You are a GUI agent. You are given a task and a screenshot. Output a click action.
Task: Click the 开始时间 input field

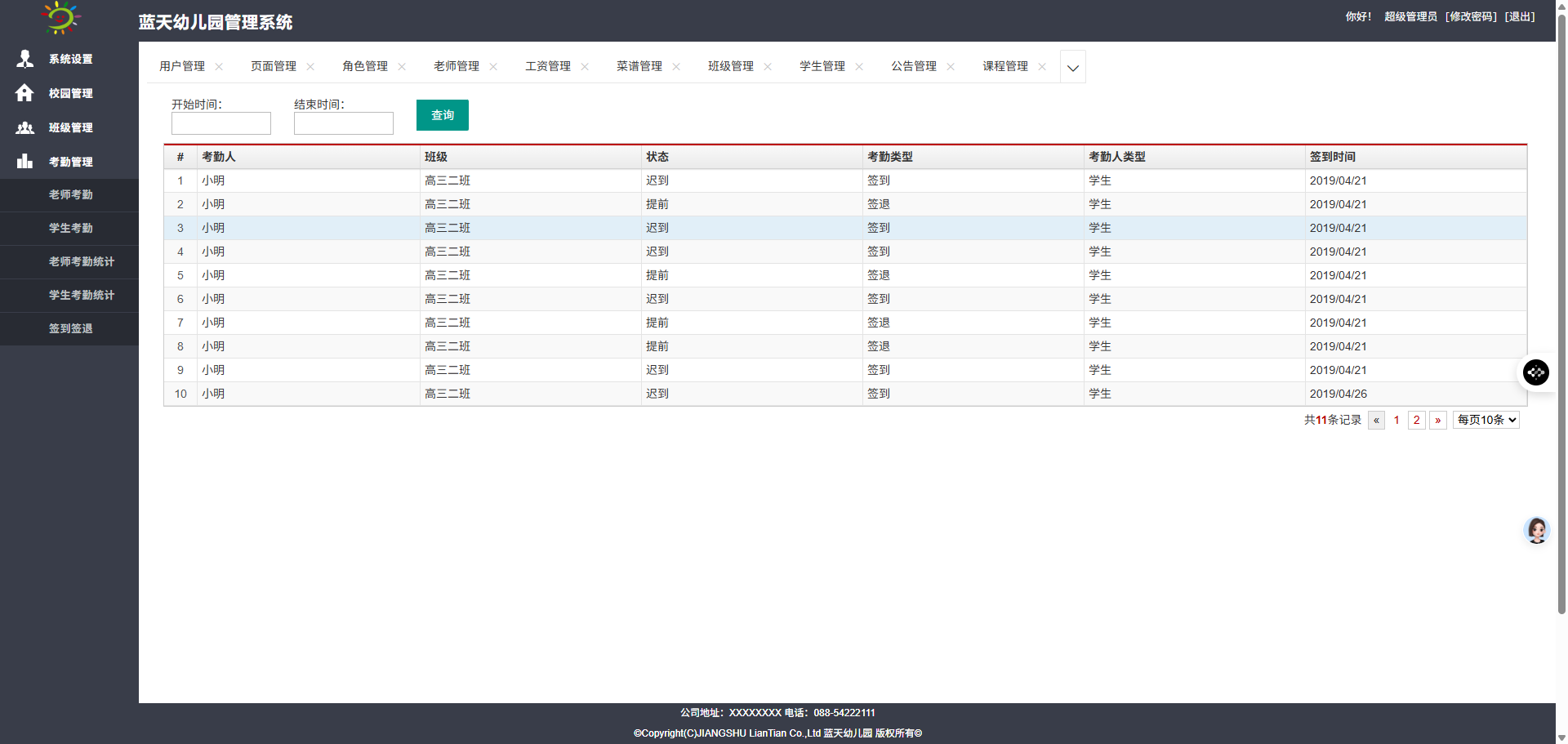pos(220,123)
